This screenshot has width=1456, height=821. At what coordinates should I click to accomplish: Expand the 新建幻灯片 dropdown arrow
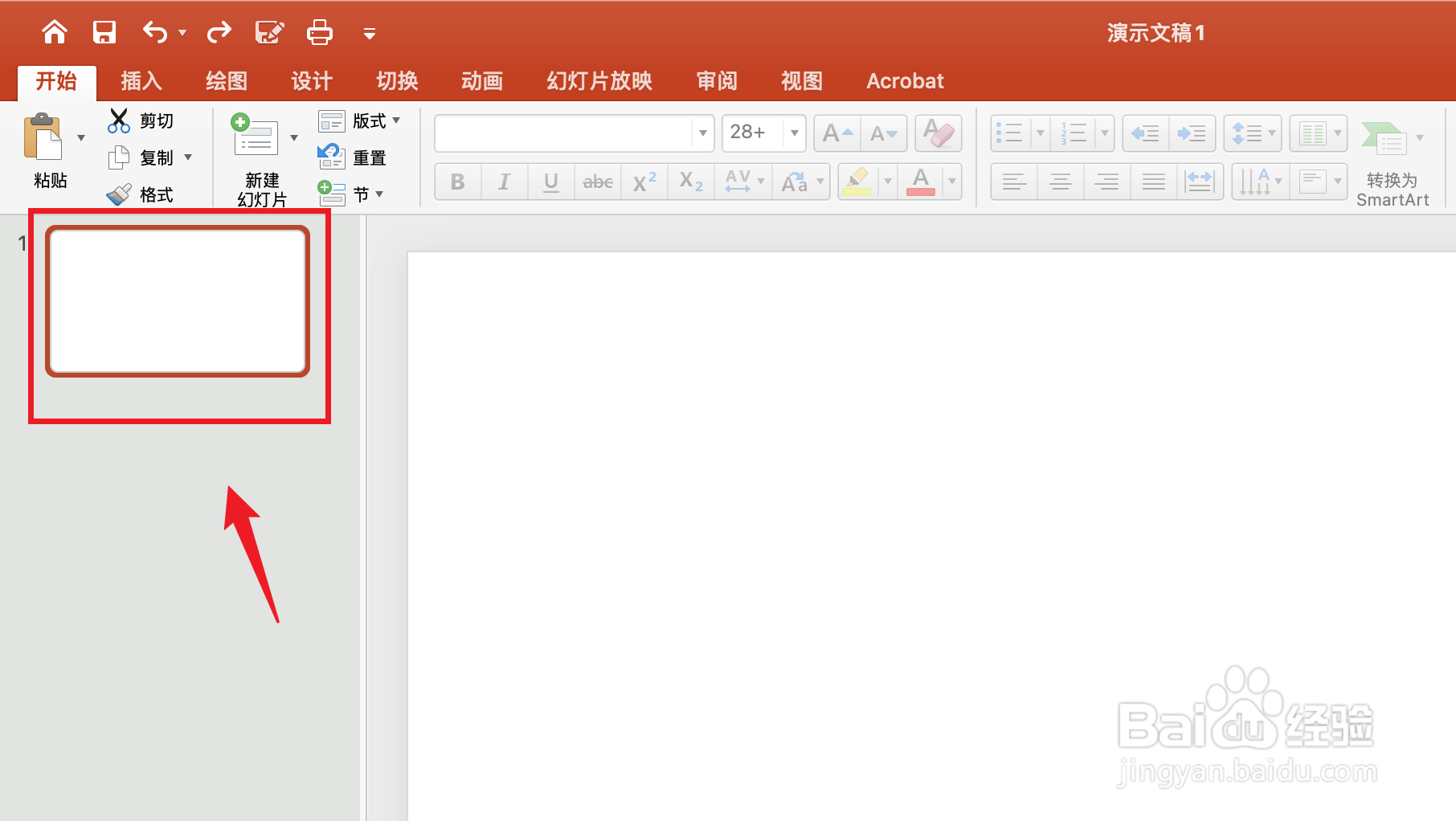pyautogui.click(x=294, y=138)
